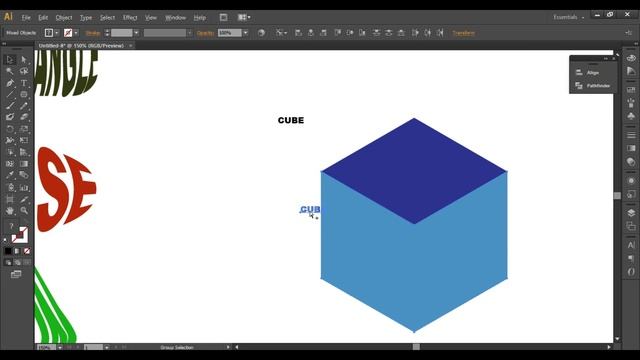Select the Gradient tool
This screenshot has width=640, height=360.
pyautogui.click(x=24, y=164)
